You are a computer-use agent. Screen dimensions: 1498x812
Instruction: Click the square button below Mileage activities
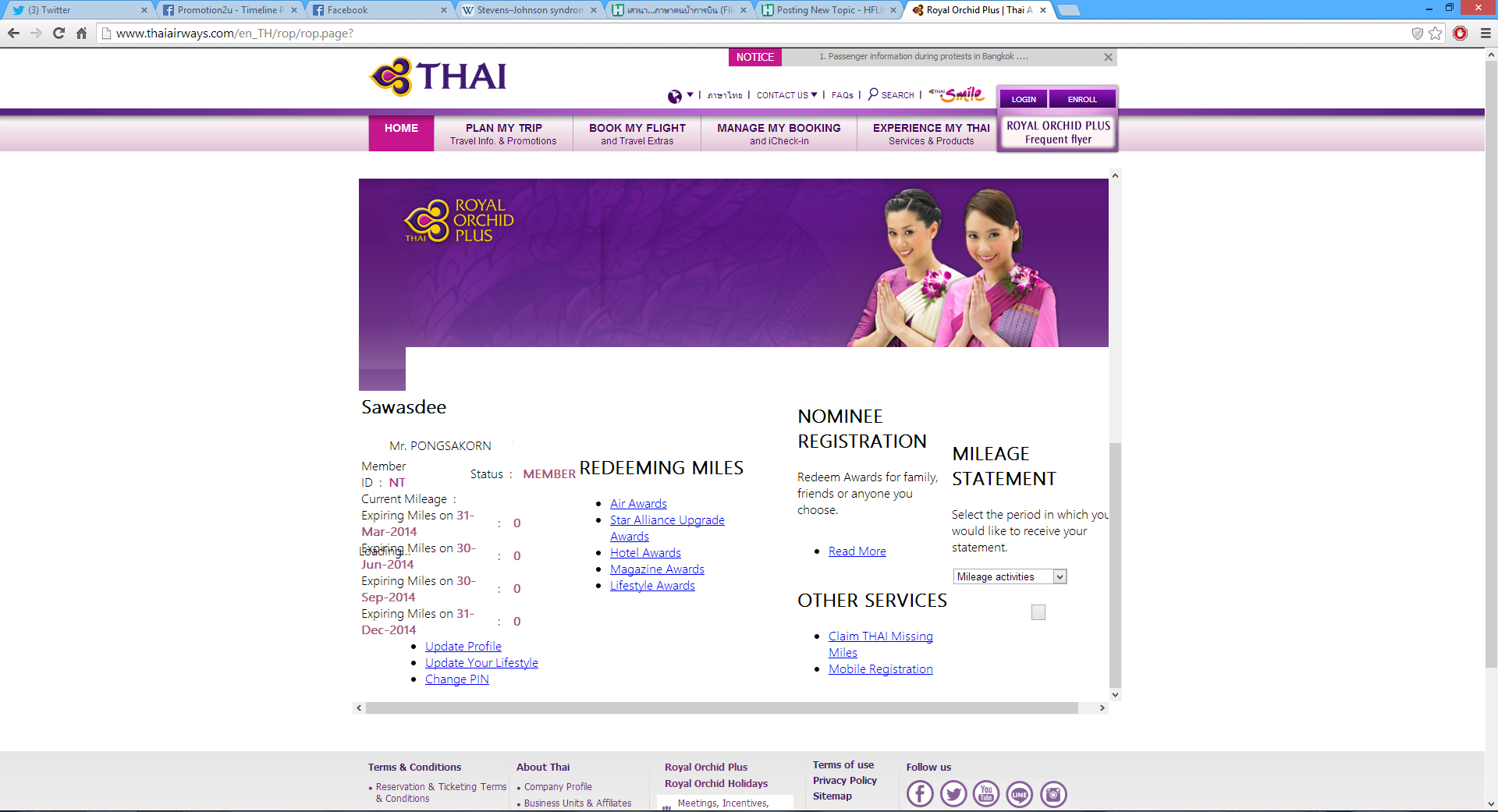[1038, 612]
